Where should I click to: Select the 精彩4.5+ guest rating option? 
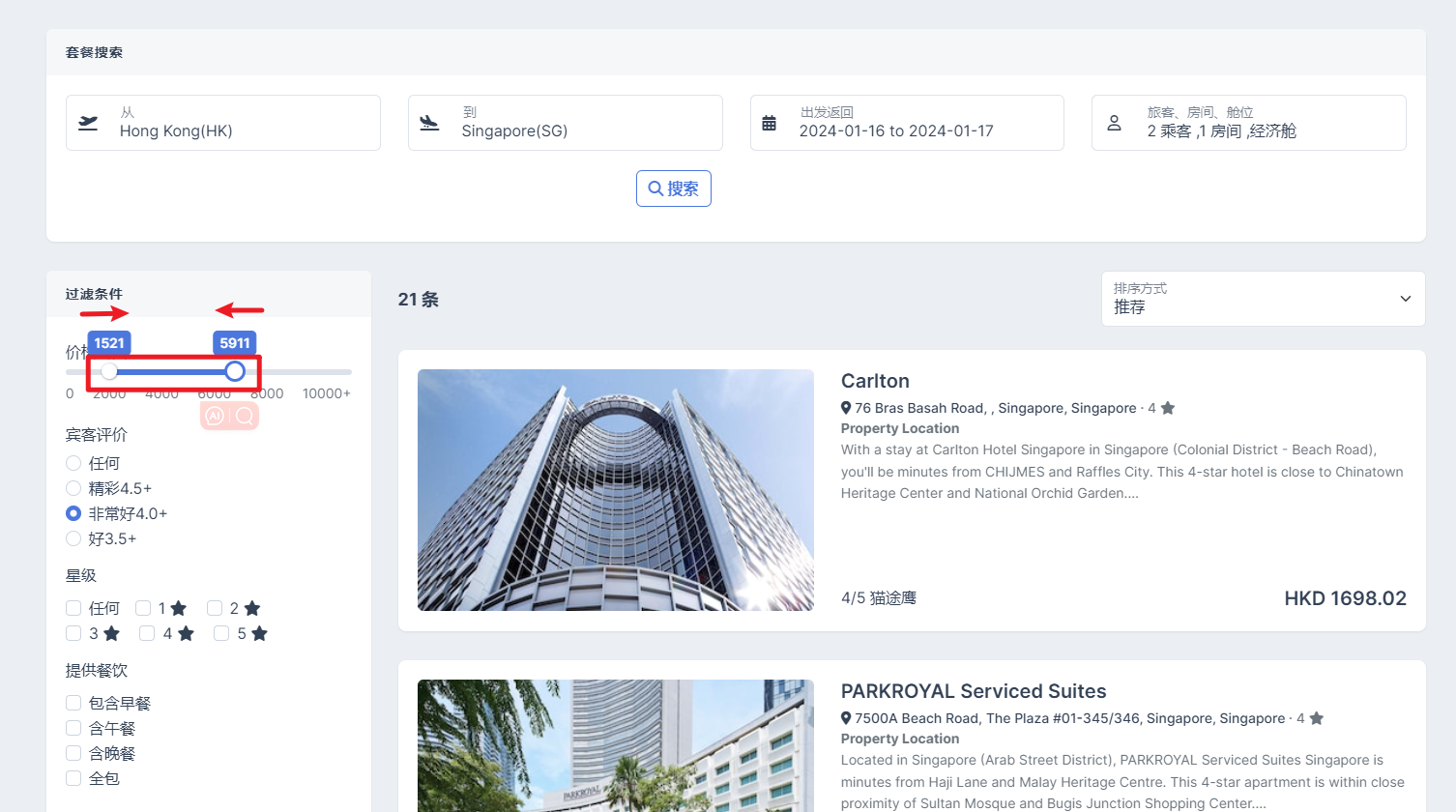coord(73,488)
